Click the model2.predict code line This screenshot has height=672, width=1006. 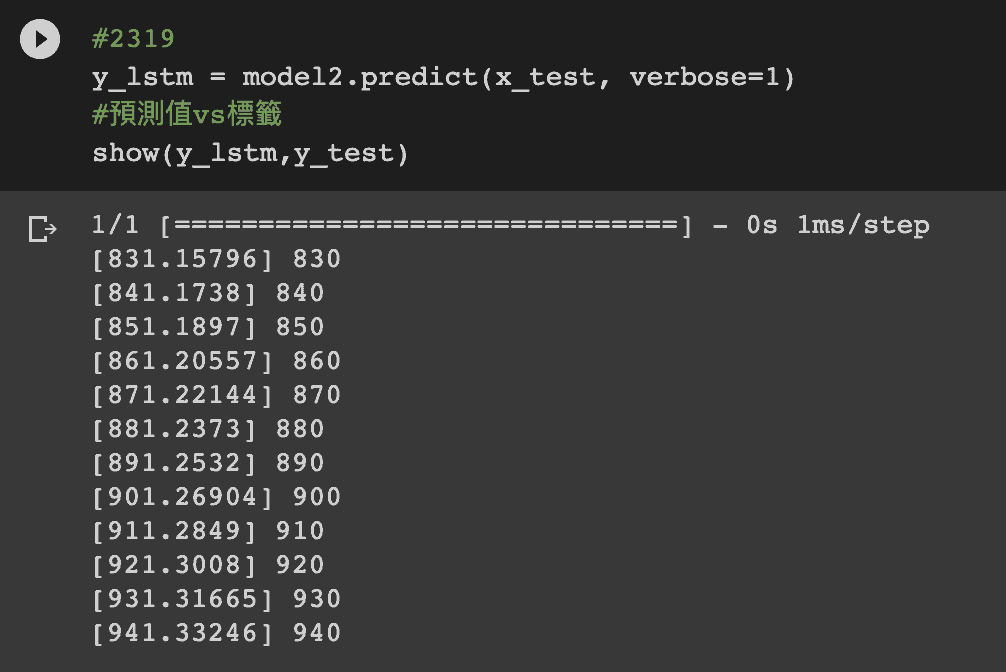(443, 77)
